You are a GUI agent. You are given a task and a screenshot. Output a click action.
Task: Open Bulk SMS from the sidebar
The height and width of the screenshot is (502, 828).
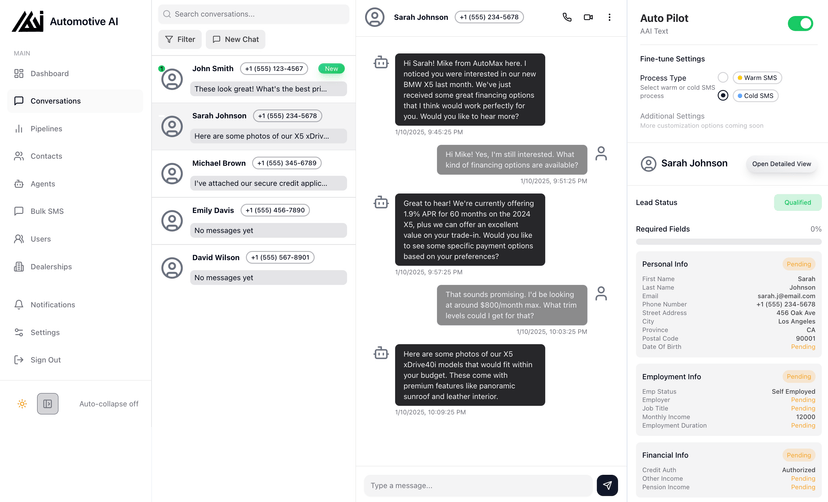(x=47, y=212)
